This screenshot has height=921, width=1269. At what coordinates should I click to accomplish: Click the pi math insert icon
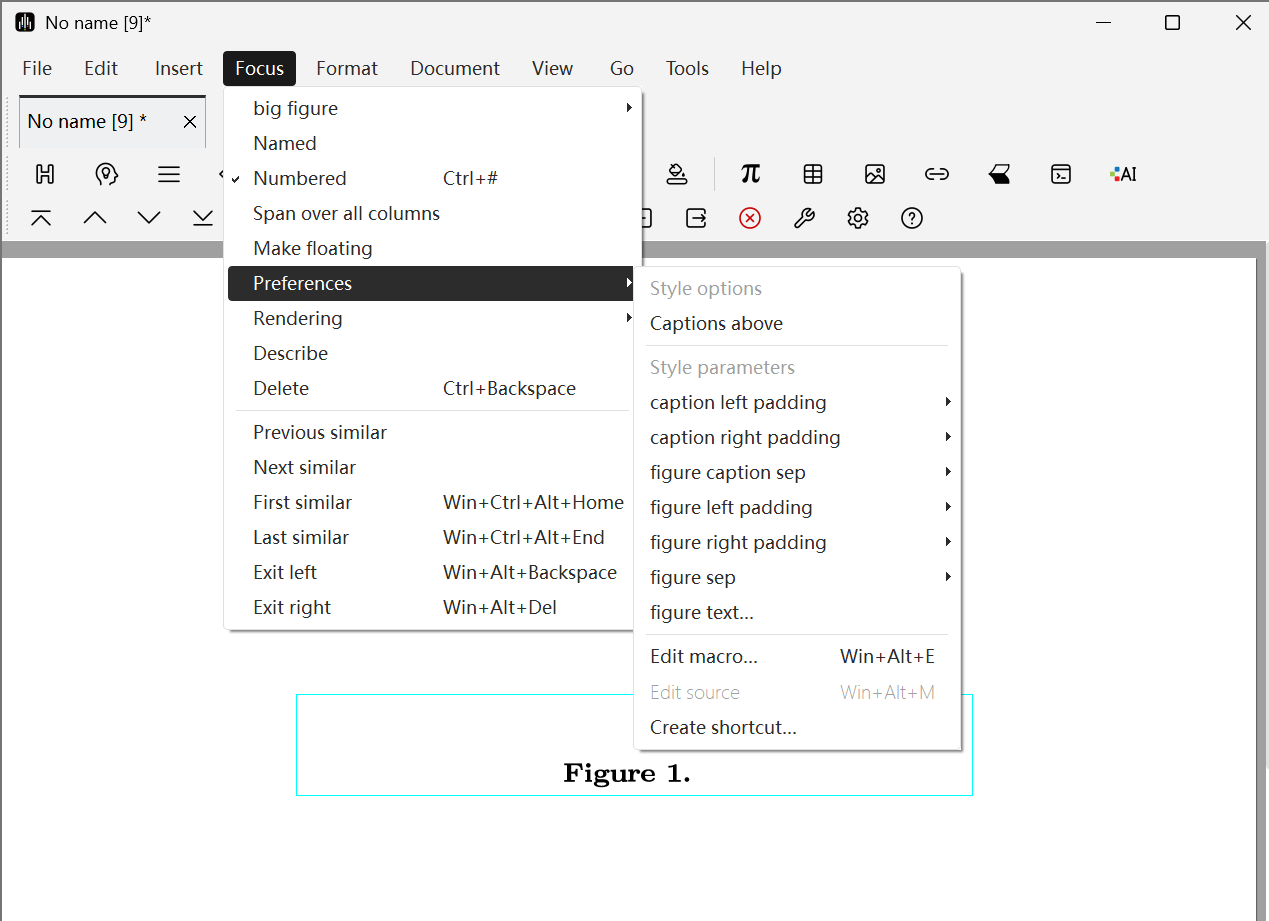click(x=750, y=174)
